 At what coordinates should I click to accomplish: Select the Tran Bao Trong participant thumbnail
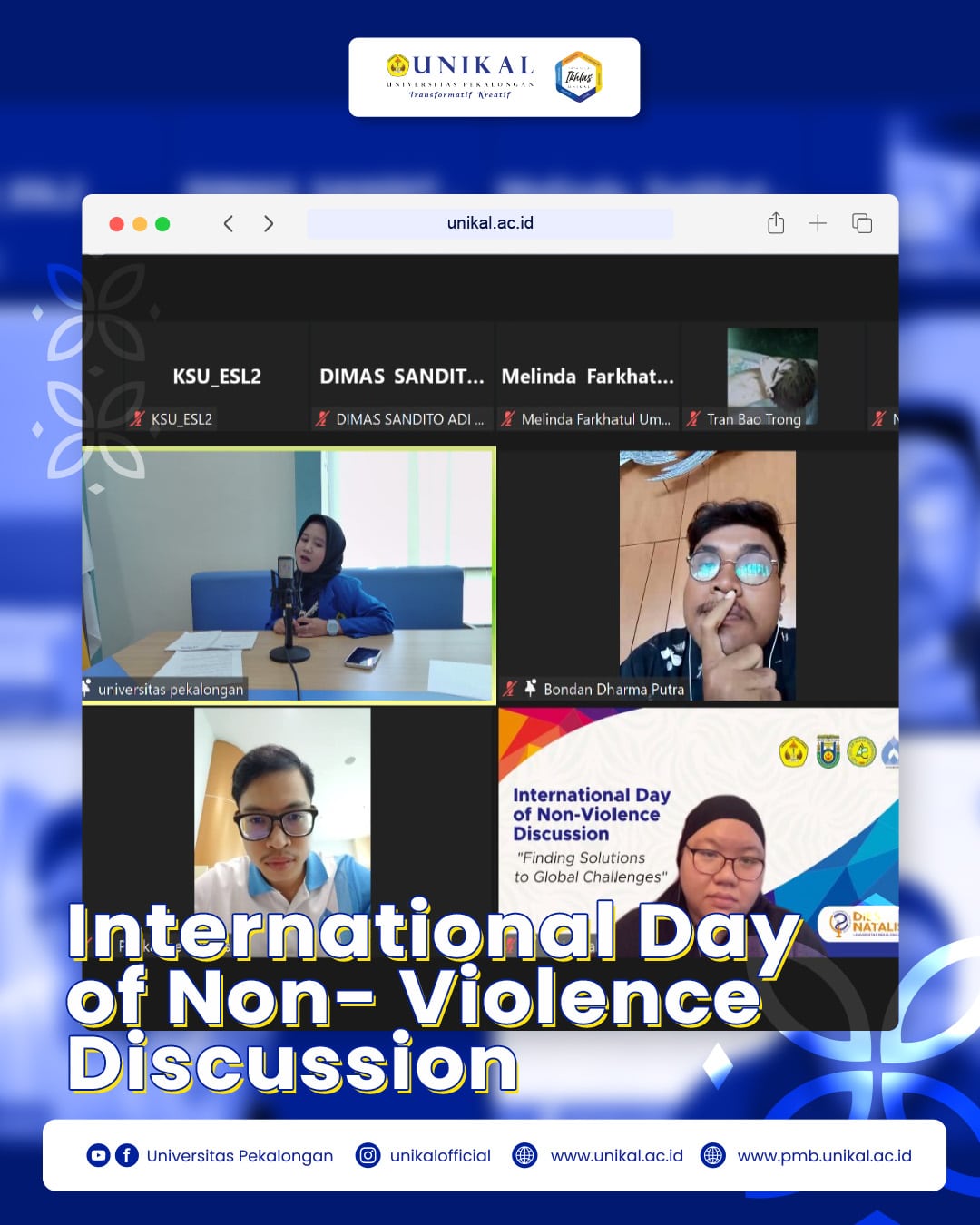(x=772, y=377)
